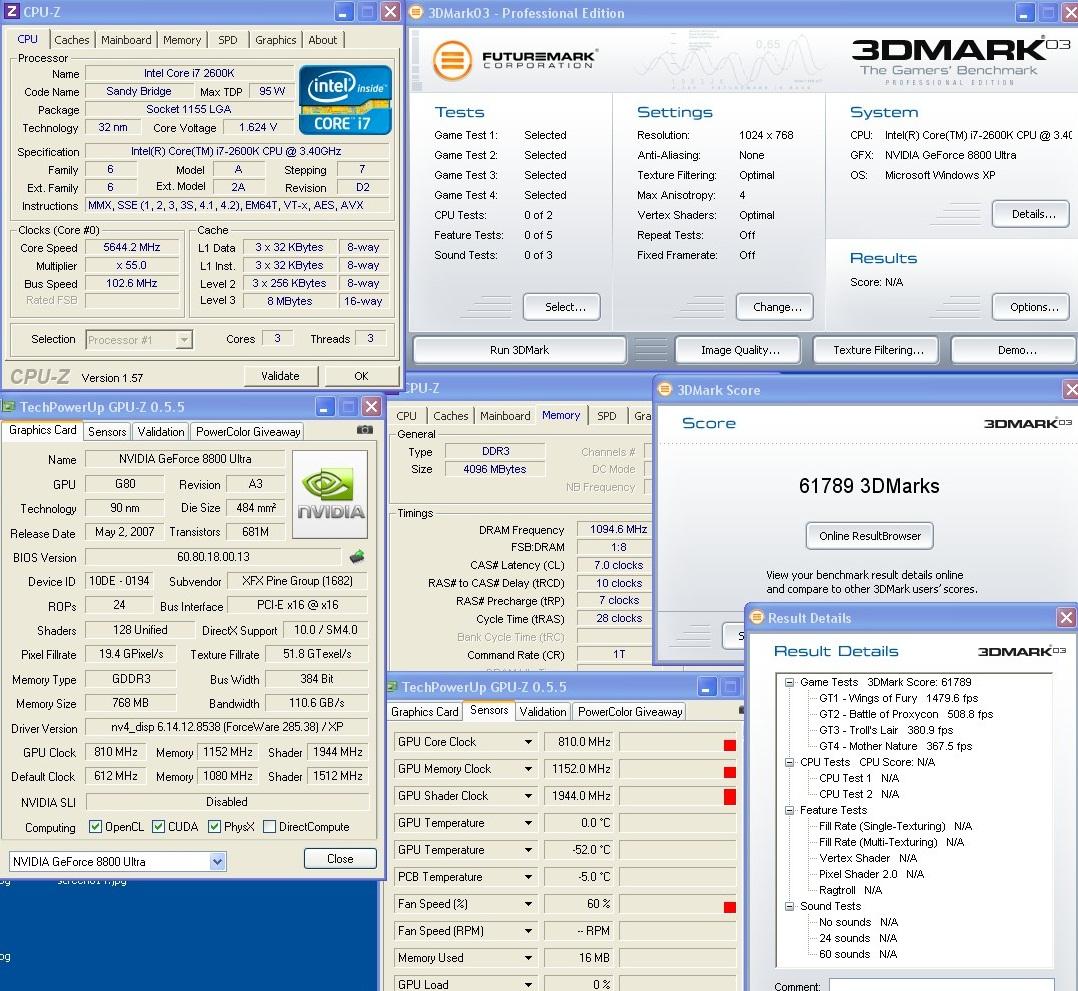The height and width of the screenshot is (991, 1078).
Task: Click the CPU-Z title bar Z icon
Action: [11, 11]
